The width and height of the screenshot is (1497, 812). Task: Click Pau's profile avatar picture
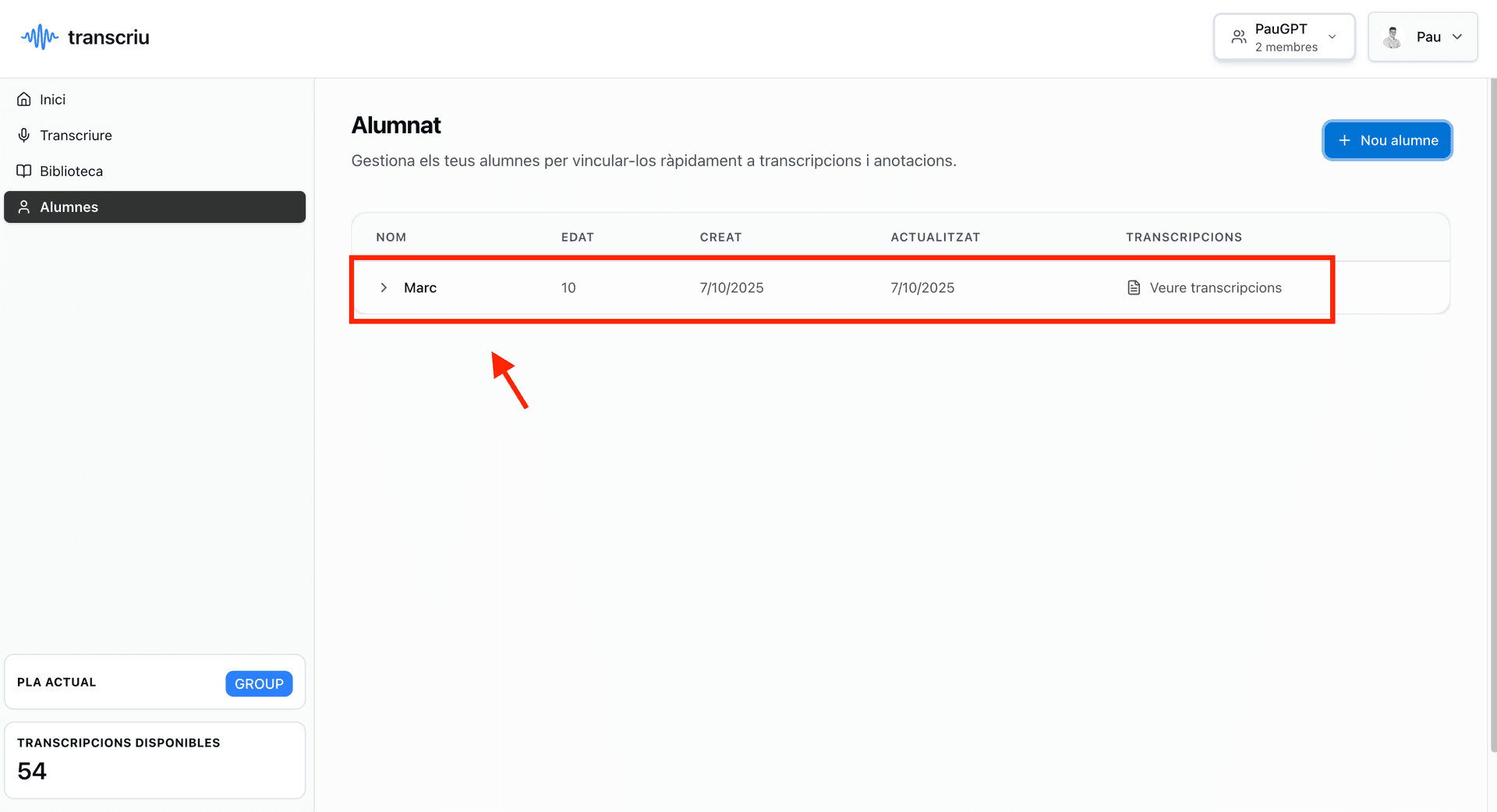1393,37
